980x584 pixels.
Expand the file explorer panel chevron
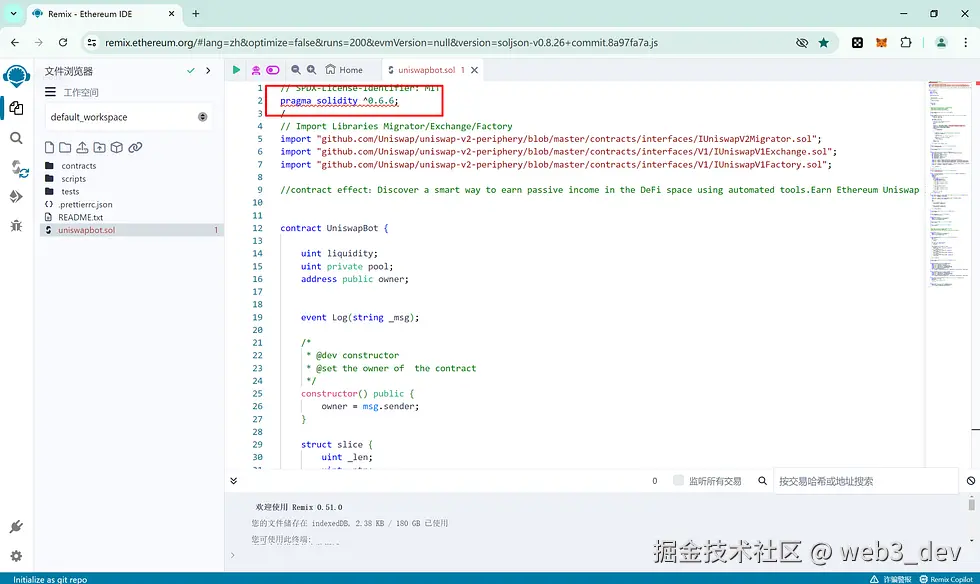[x=208, y=71]
